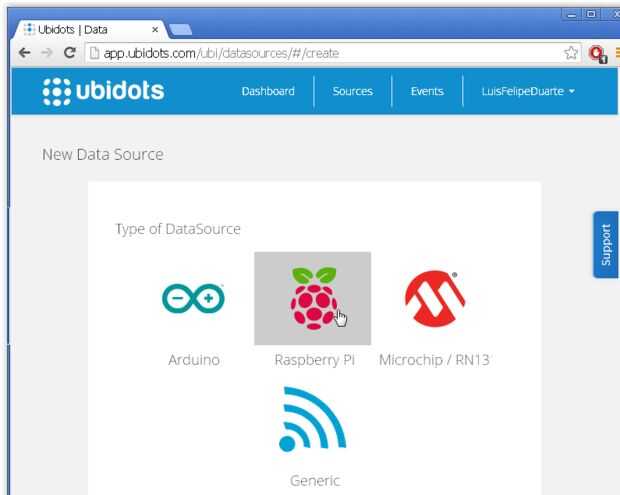This screenshot has width=620, height=495.
Task: Close the Ubidots | Data tab
Action: [155, 30]
